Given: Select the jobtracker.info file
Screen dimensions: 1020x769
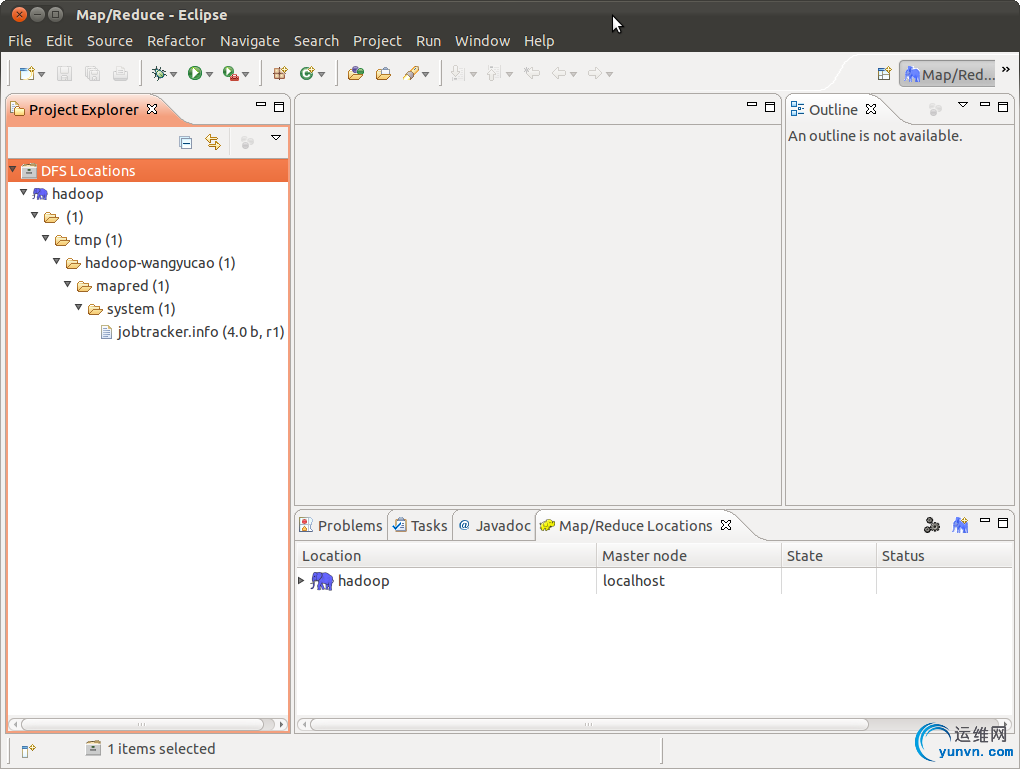Looking at the screenshot, I should point(193,332).
